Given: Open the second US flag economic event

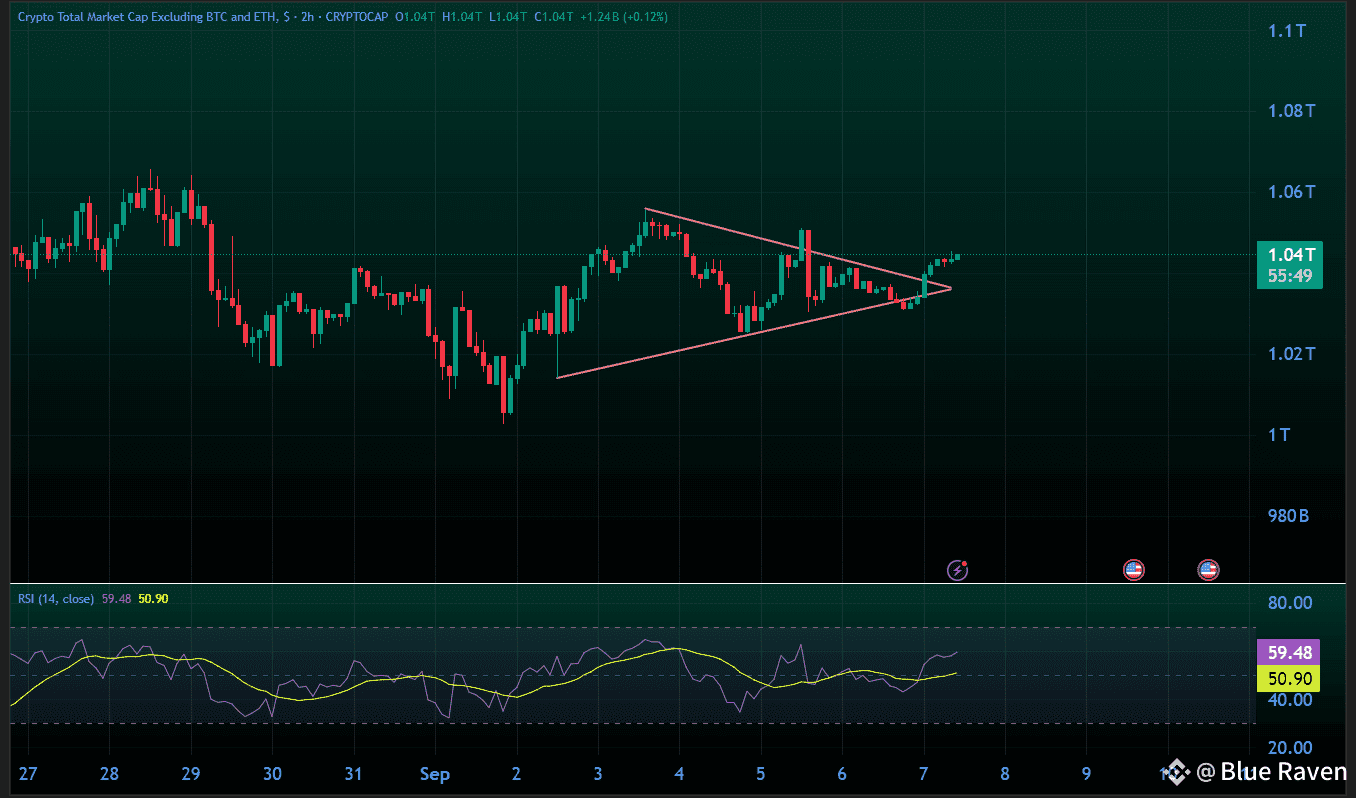Looking at the screenshot, I should point(1208,570).
